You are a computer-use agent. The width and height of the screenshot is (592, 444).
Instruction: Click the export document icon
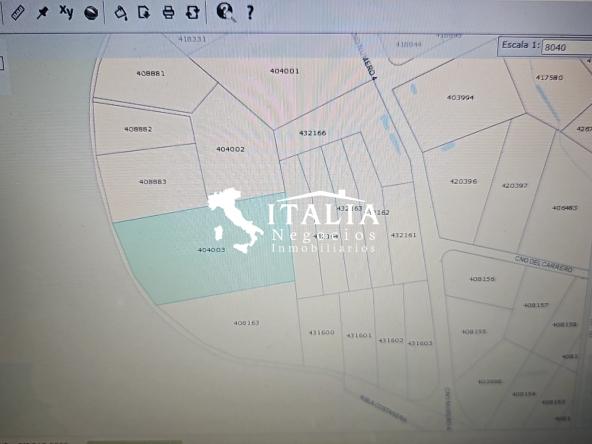pyautogui.click(x=144, y=13)
